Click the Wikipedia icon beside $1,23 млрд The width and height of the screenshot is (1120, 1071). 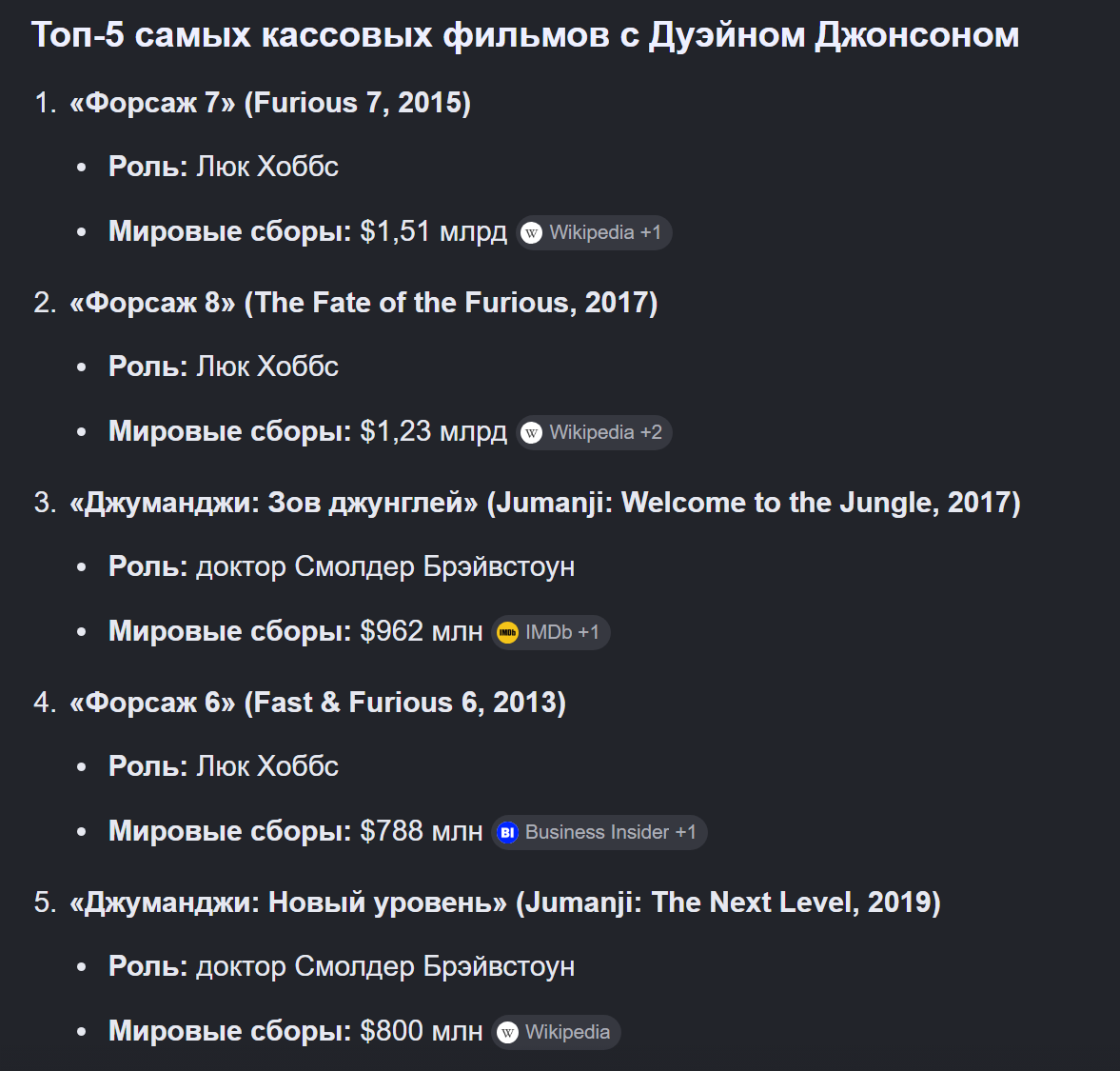531,433
